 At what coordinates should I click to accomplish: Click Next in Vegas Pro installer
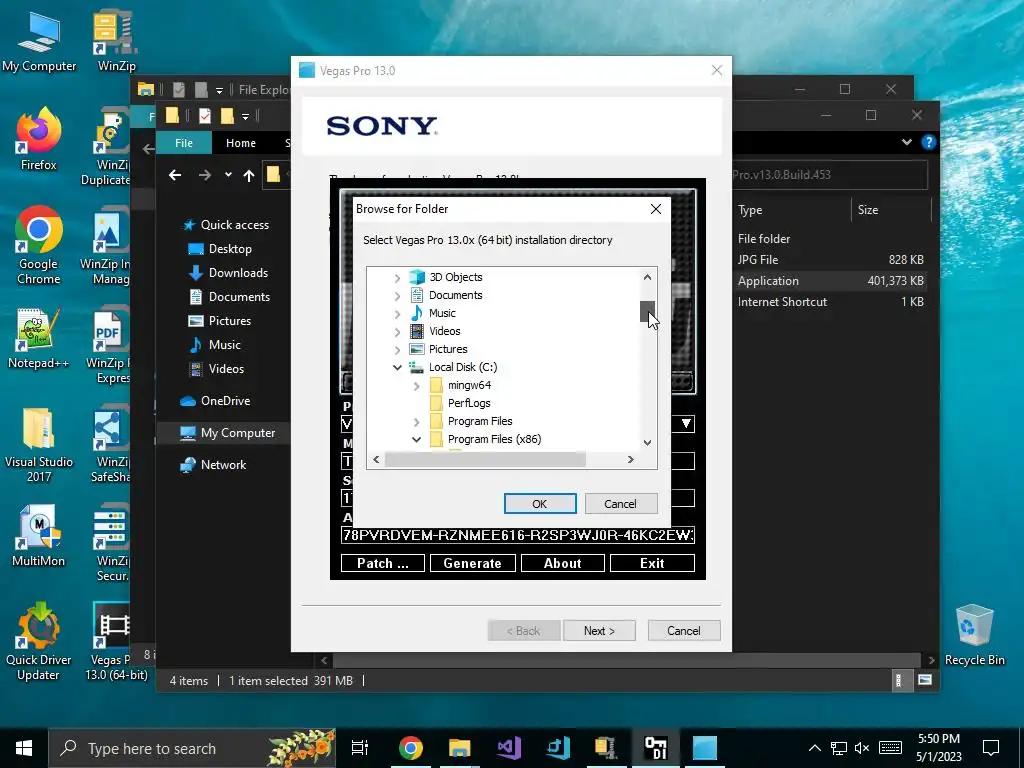tap(599, 630)
